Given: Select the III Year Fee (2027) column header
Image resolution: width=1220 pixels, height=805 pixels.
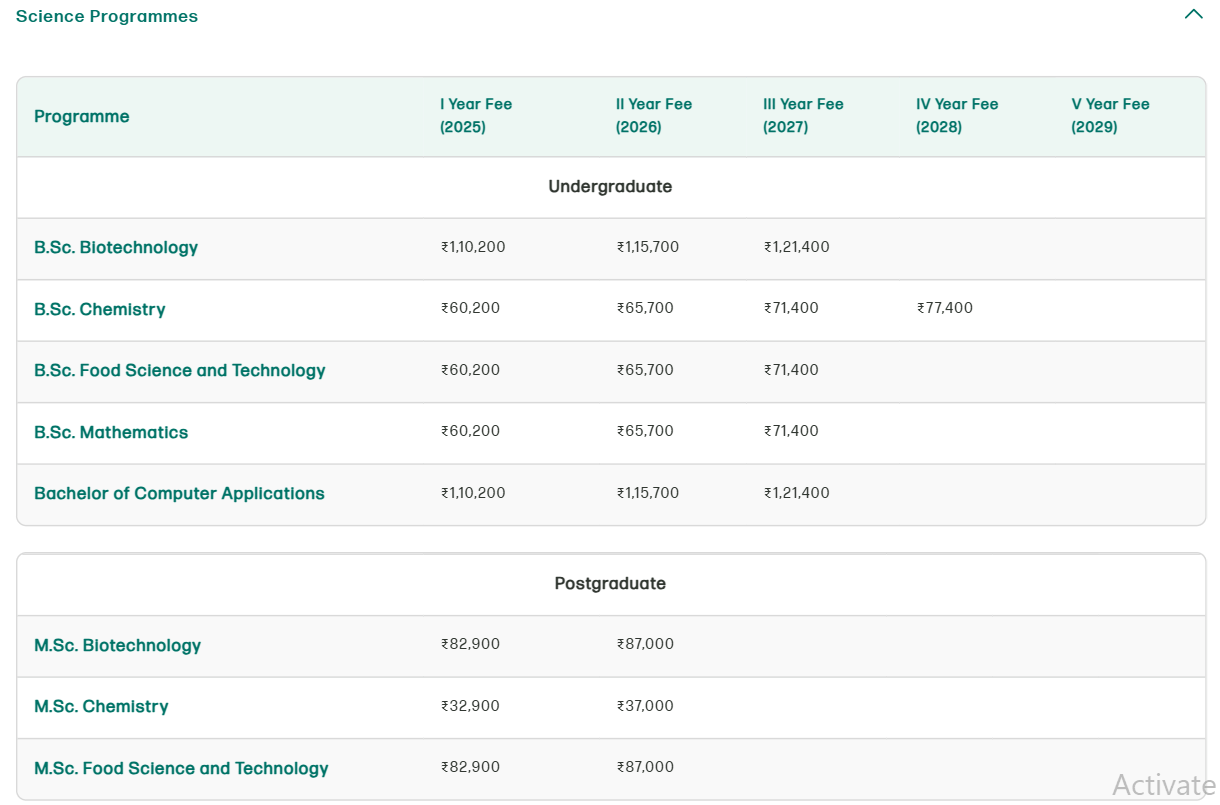Looking at the screenshot, I should [x=804, y=115].
